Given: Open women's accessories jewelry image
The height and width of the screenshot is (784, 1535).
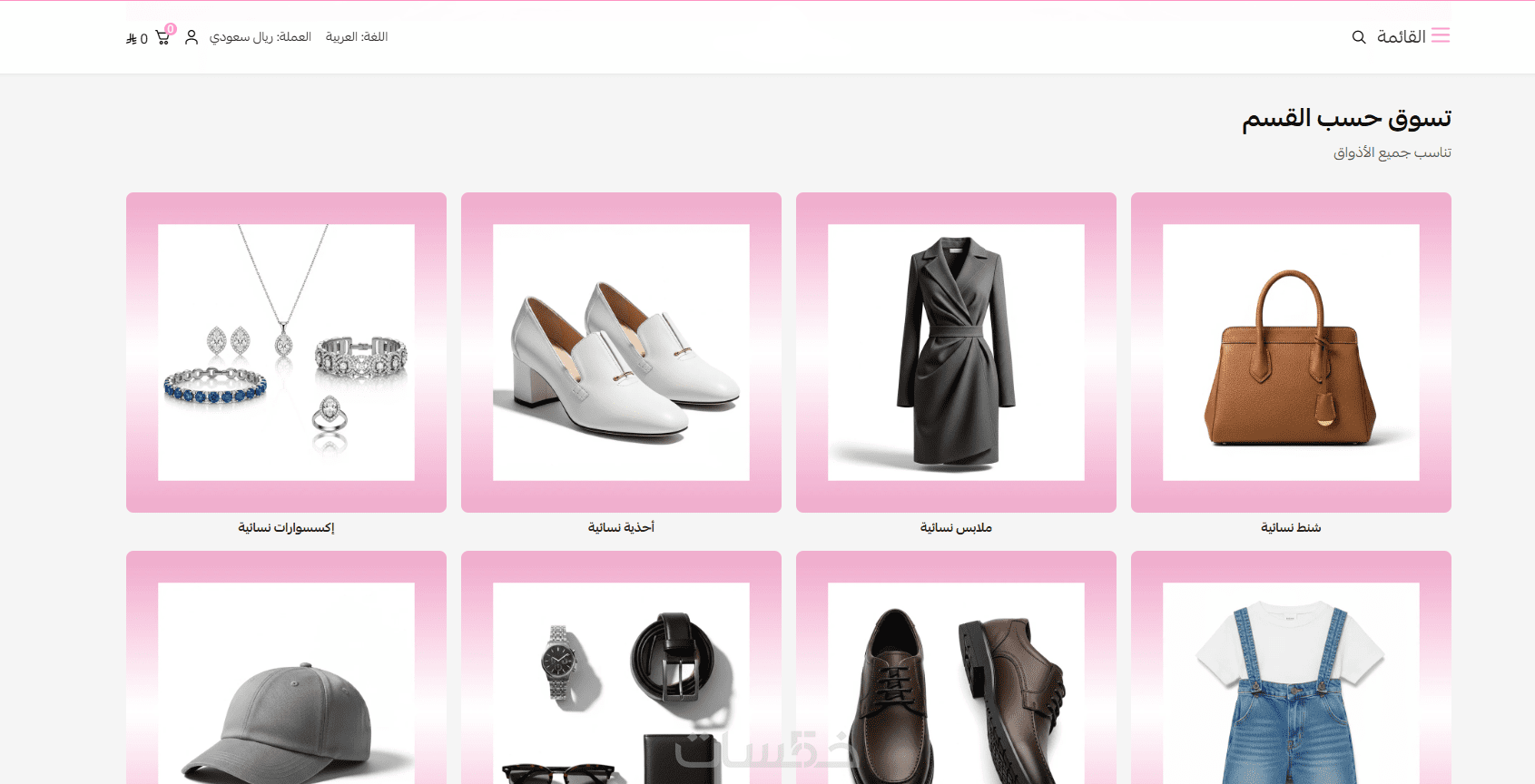Looking at the screenshot, I should coord(286,352).
